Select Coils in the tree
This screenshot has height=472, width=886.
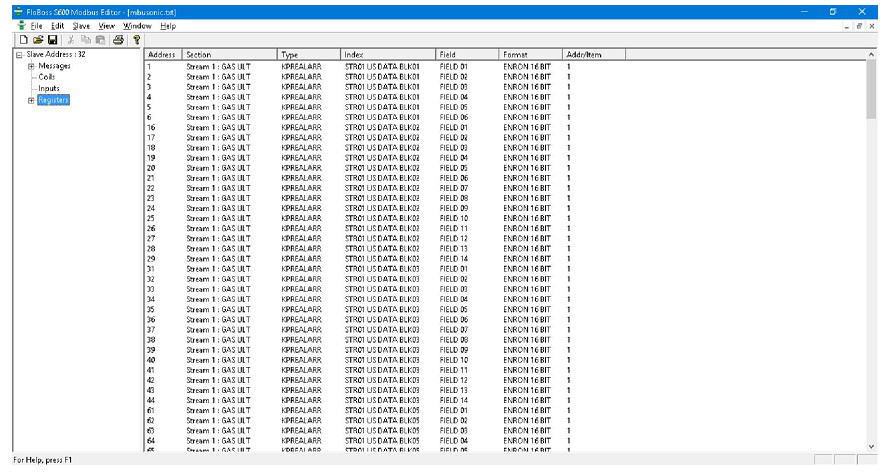(46, 77)
